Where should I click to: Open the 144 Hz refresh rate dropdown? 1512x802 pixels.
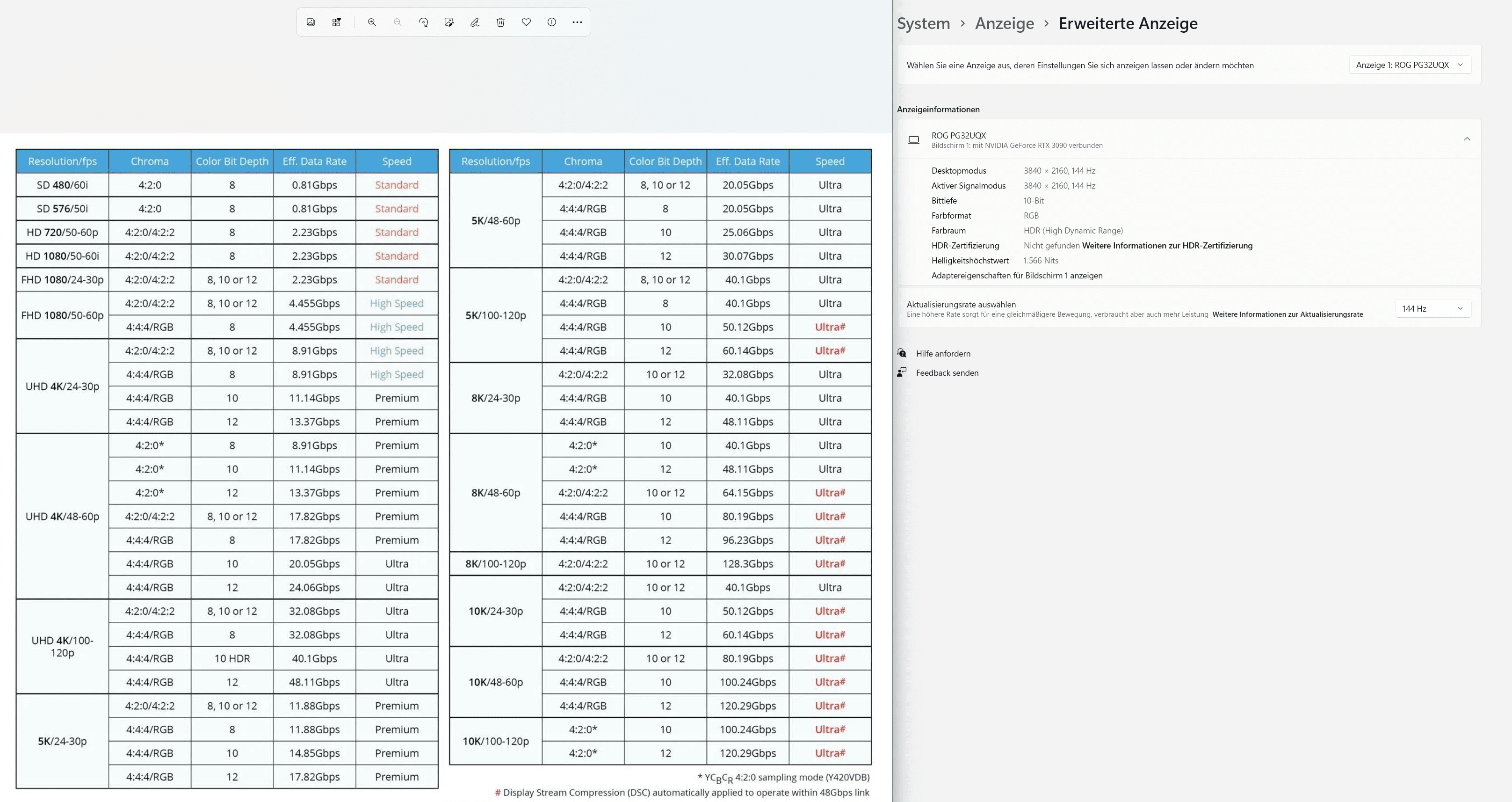click(1432, 309)
